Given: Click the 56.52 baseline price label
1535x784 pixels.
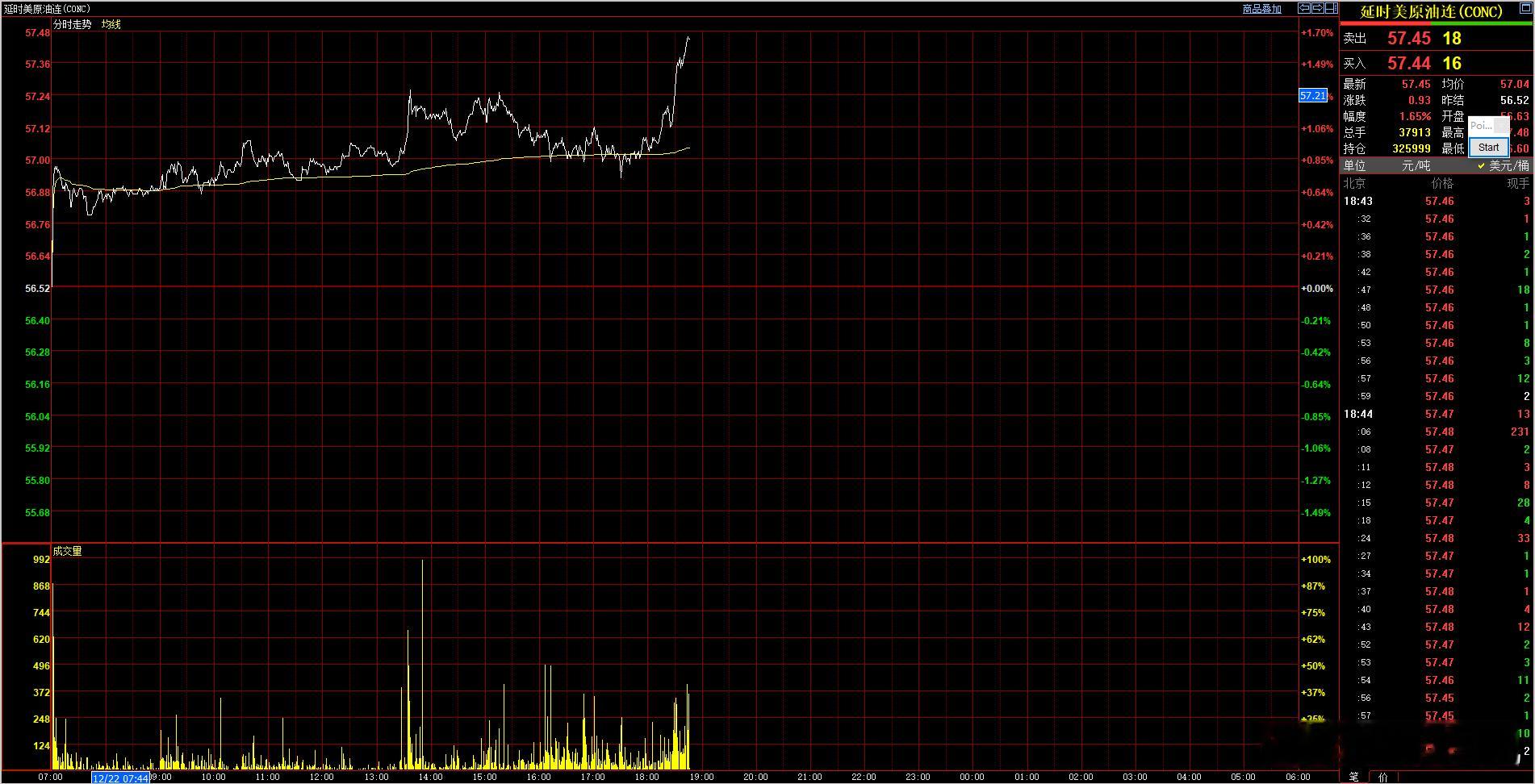Looking at the screenshot, I should pos(38,288).
